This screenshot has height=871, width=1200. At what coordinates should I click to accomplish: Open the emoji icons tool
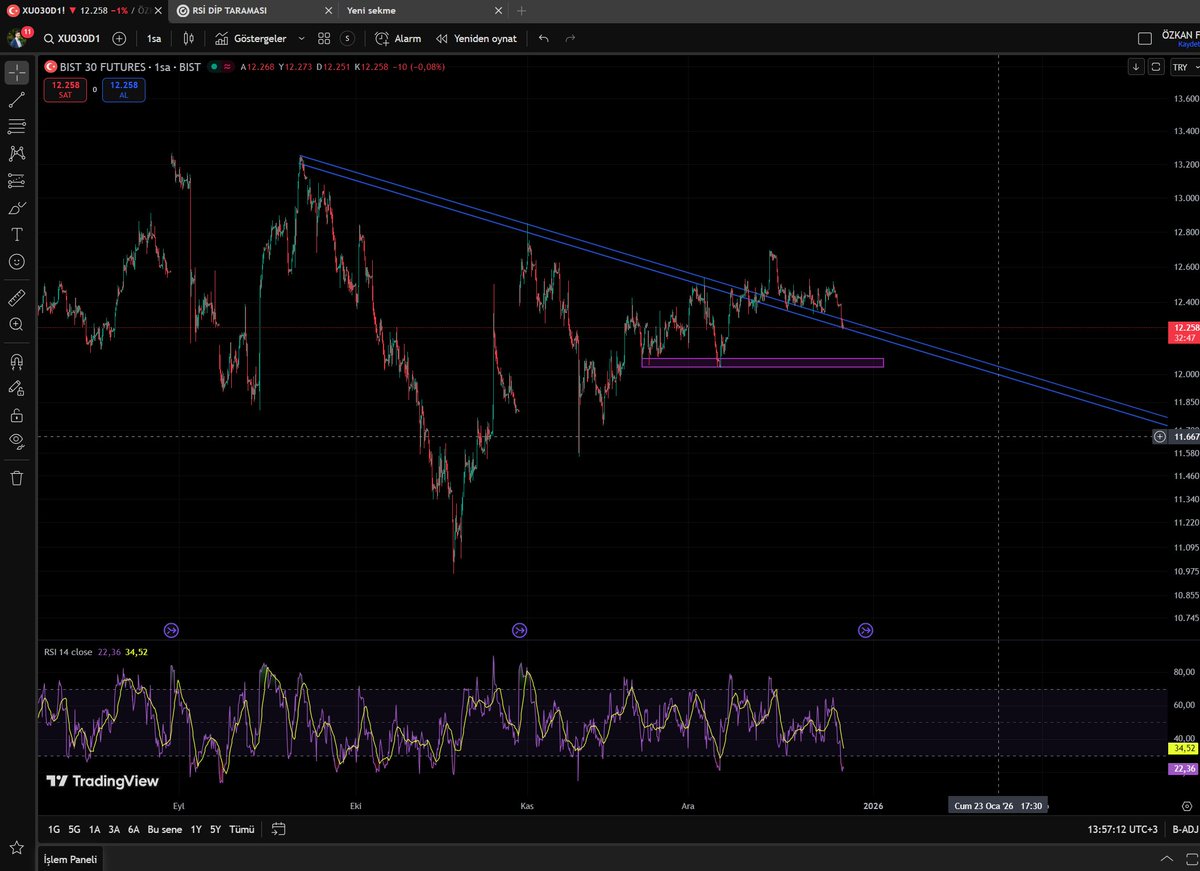tap(16, 261)
